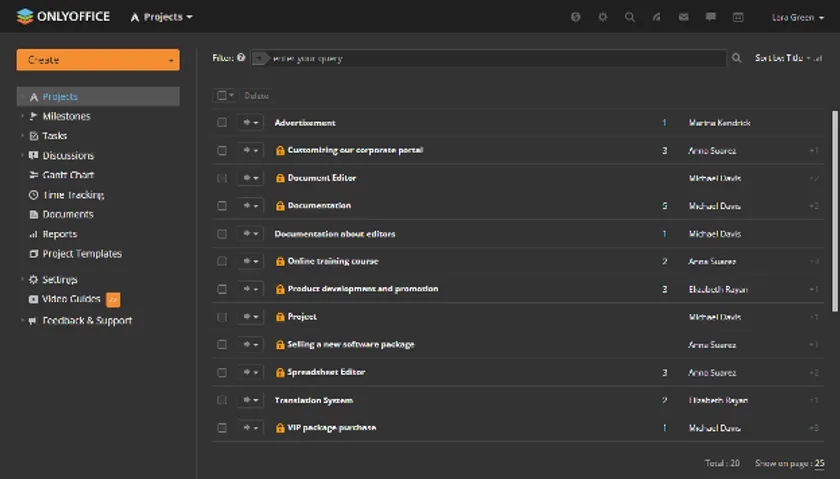This screenshot has width=840, height=479.
Task: Click the filter help question mark icon
Action: tap(241, 58)
